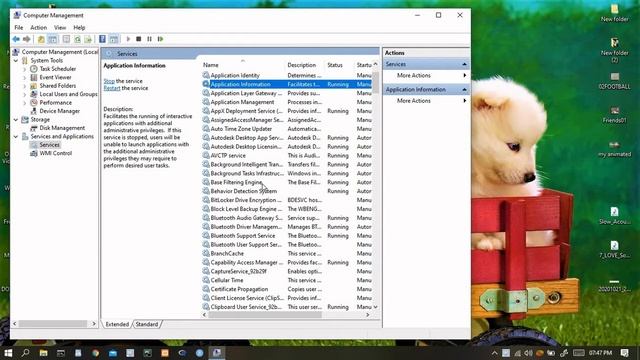Viewport: 640px width, 360px height.
Task: Open the Help menu
Action: (79, 28)
